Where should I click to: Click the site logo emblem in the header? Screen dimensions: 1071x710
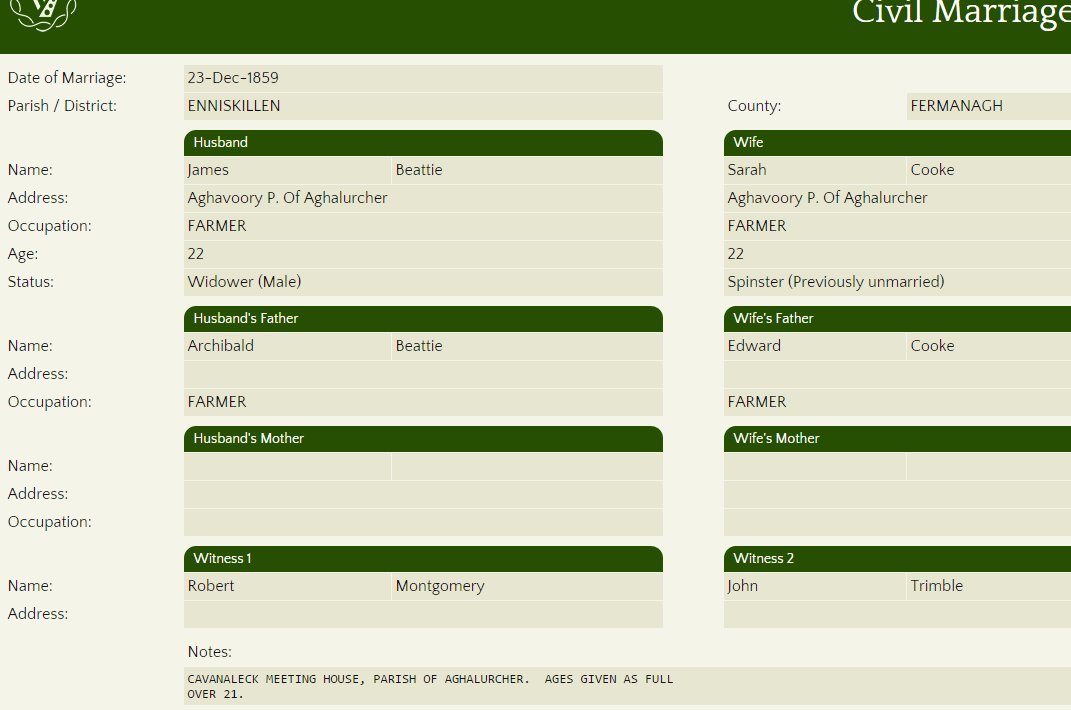[x=42, y=12]
